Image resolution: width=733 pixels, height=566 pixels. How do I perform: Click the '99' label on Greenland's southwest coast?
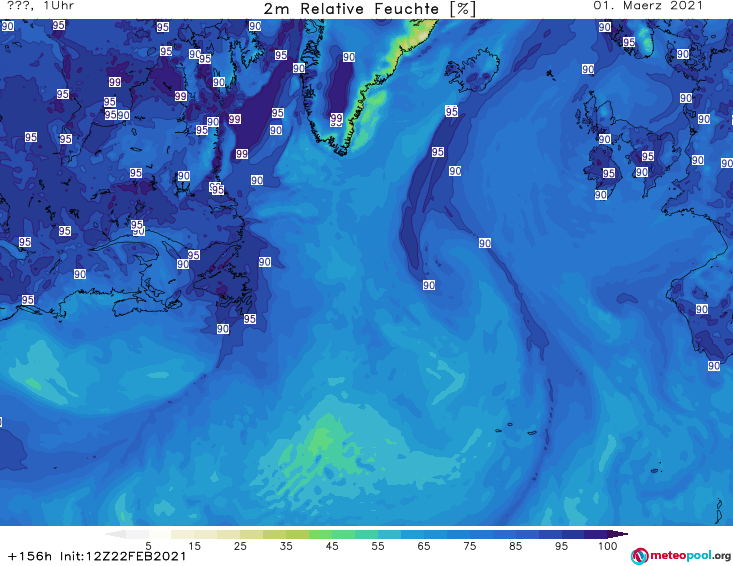336,118
